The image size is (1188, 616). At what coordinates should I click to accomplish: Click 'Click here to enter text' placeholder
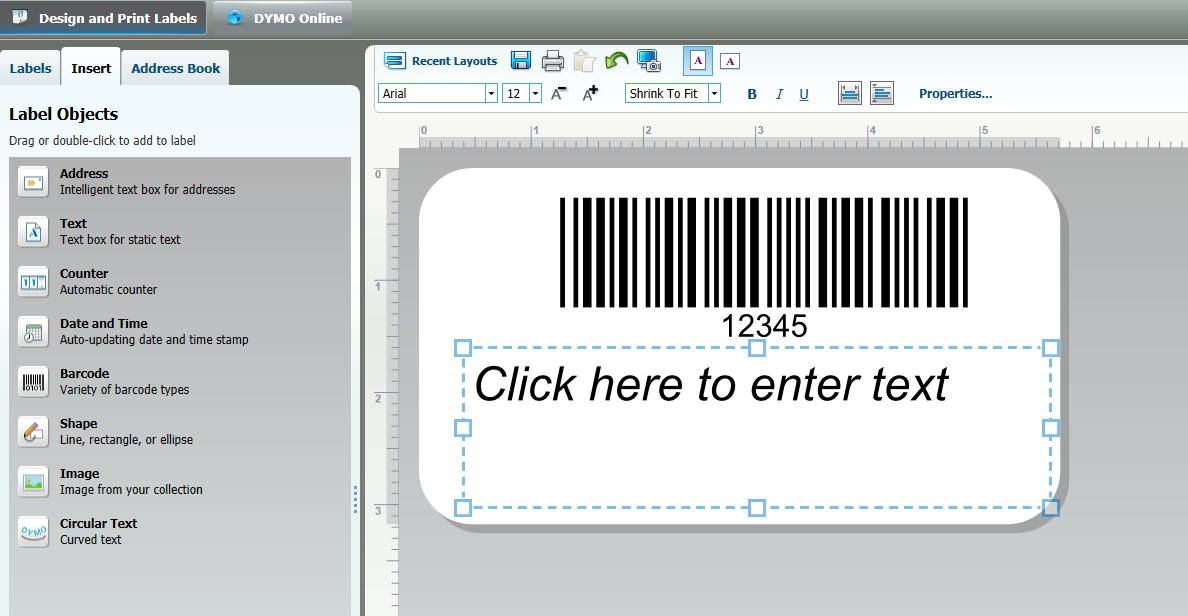click(x=711, y=384)
